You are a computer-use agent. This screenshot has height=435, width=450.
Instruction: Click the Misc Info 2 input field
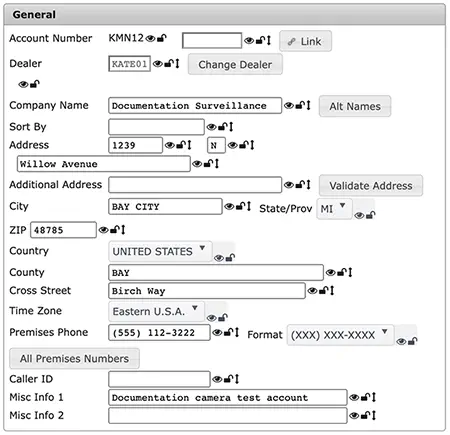(228, 415)
